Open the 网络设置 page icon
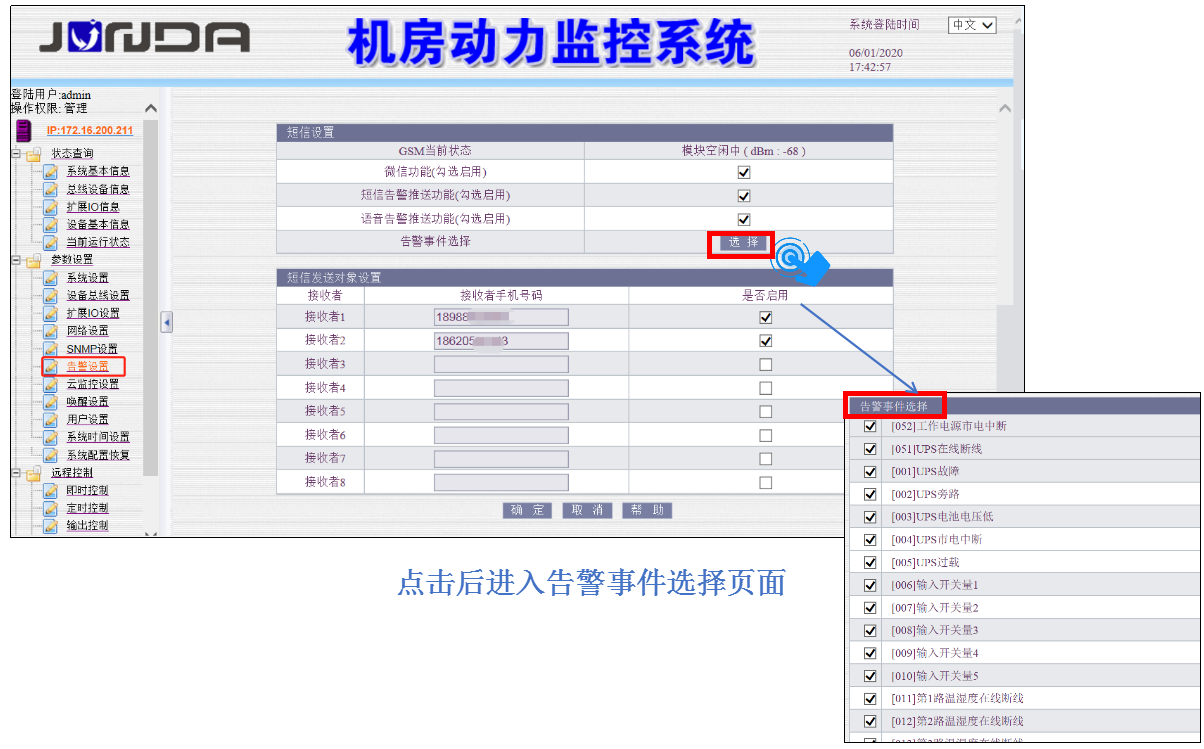This screenshot has height=749, width=1204. coord(49,331)
